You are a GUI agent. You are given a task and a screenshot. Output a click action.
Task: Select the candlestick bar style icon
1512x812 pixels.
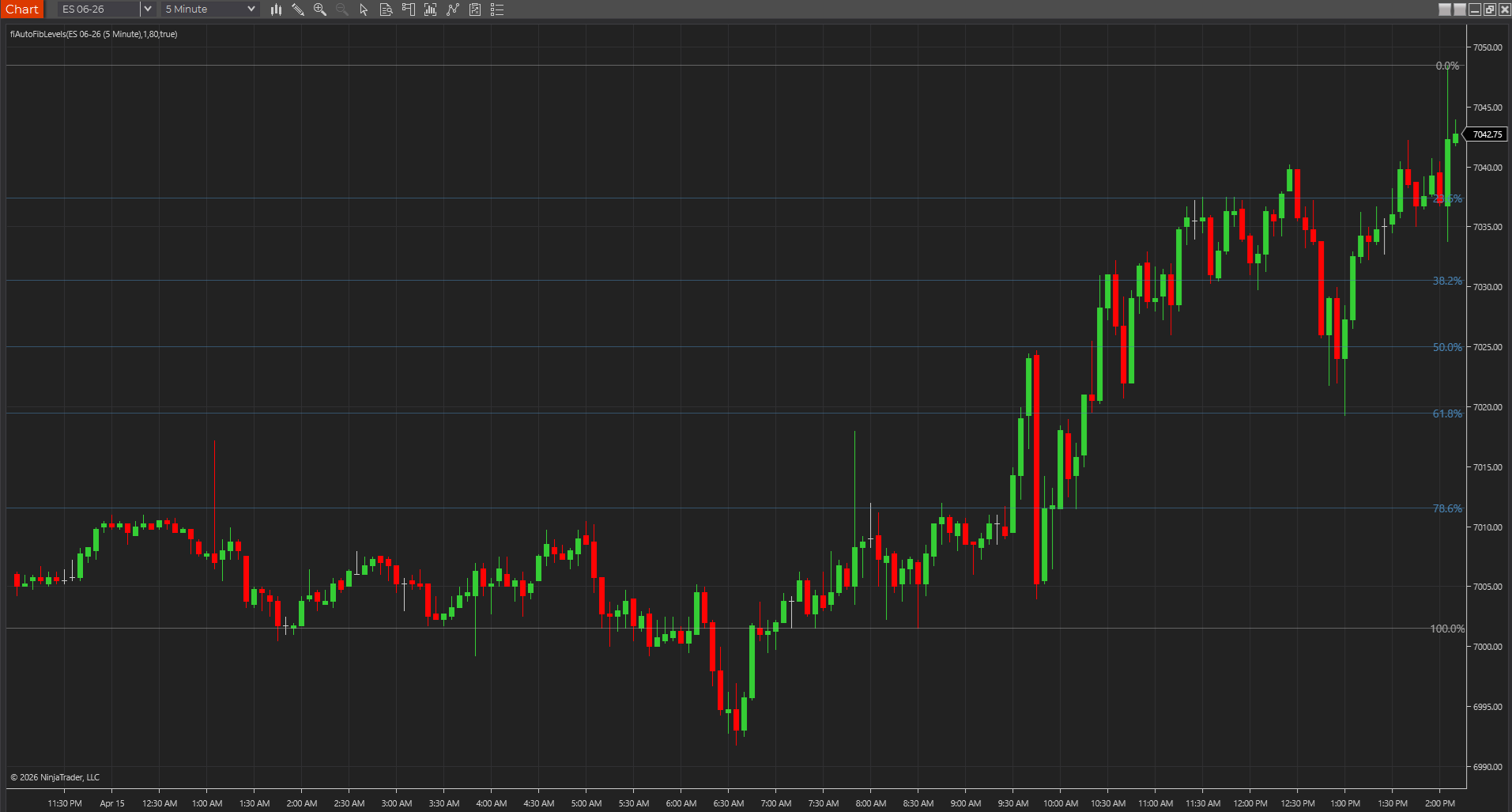coord(276,9)
